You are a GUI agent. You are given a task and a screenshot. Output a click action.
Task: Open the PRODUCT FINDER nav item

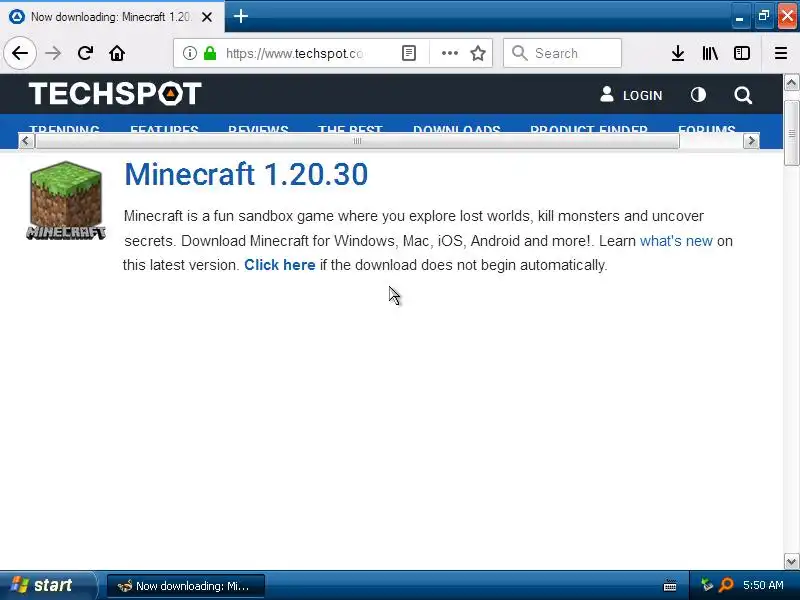click(x=589, y=129)
